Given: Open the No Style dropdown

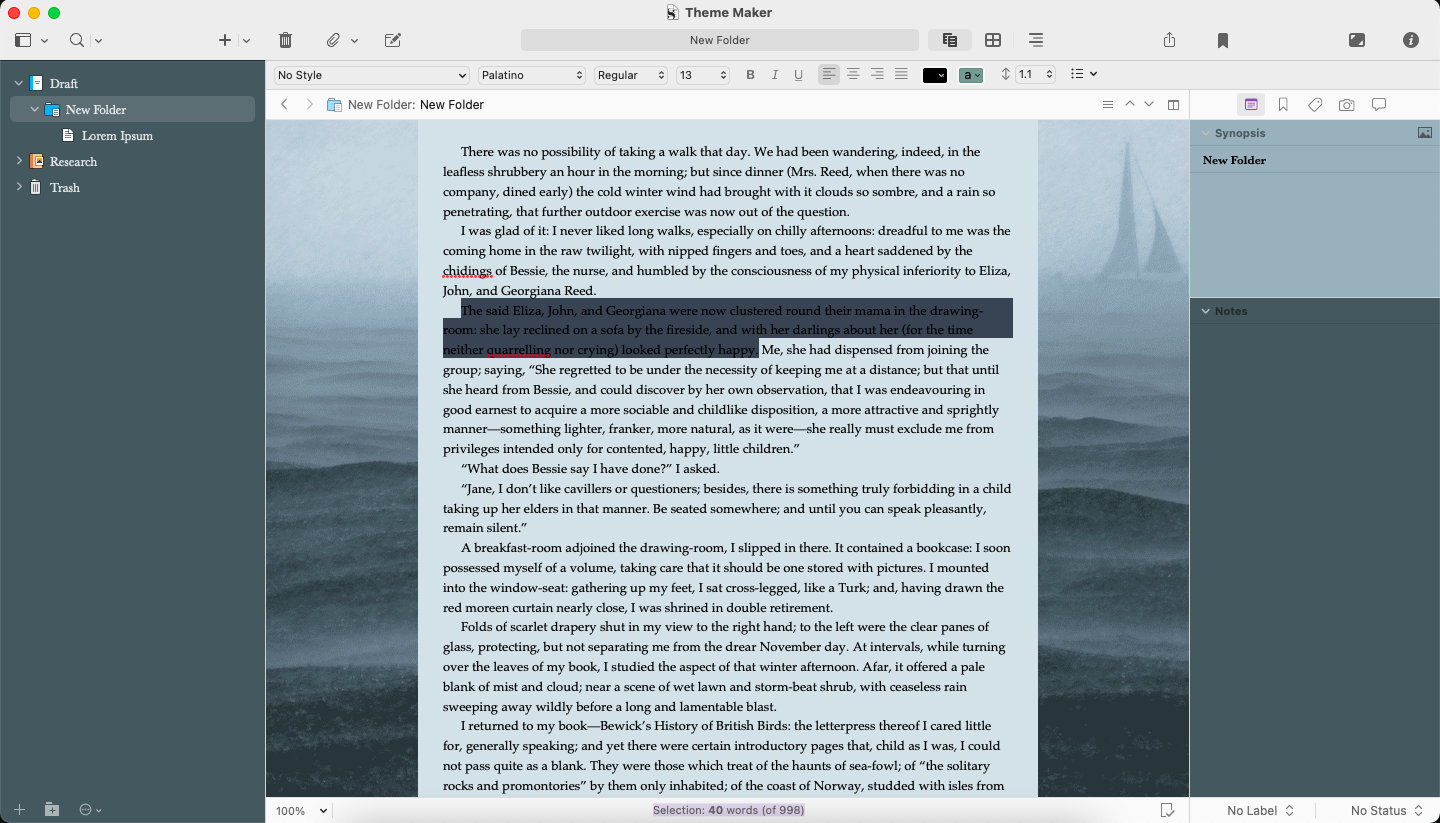Looking at the screenshot, I should click(370, 75).
